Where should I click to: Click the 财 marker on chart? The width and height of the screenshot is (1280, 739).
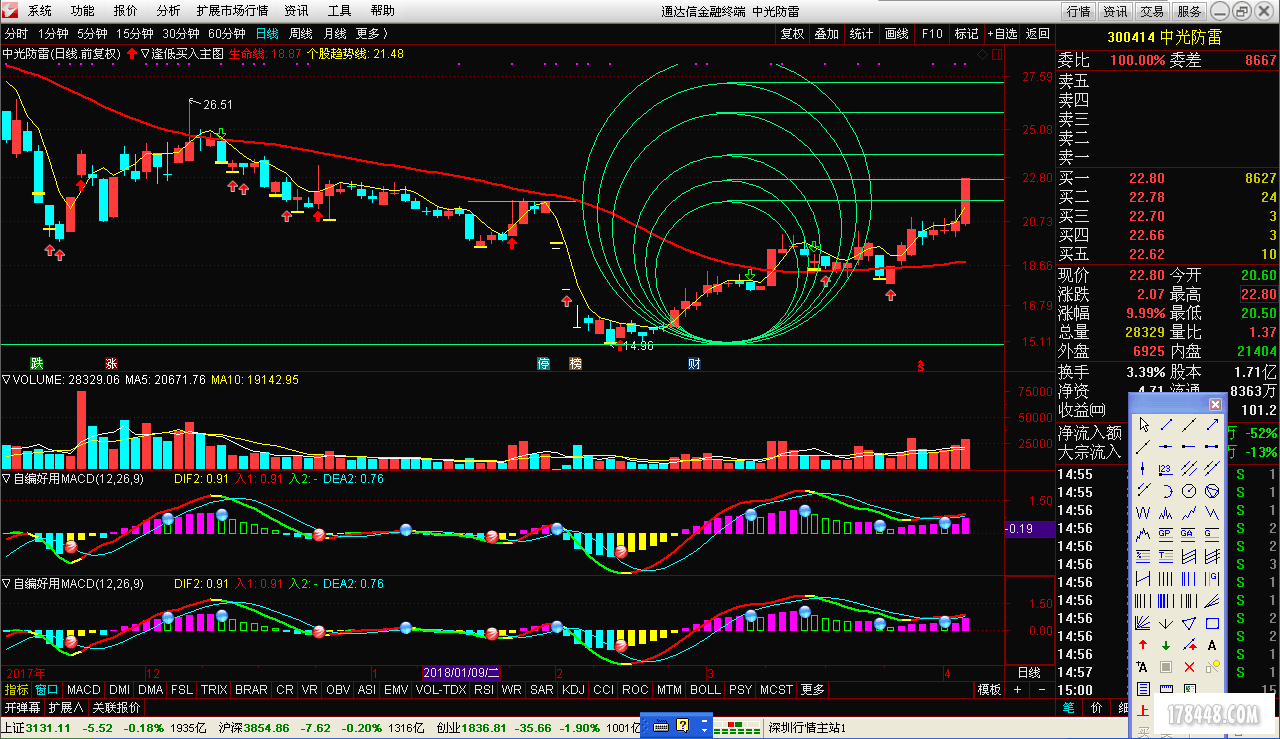tap(694, 363)
